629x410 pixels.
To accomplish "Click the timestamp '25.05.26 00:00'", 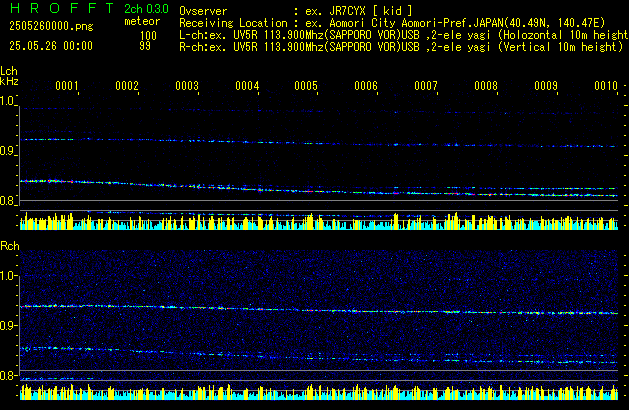I will tap(51, 46).
